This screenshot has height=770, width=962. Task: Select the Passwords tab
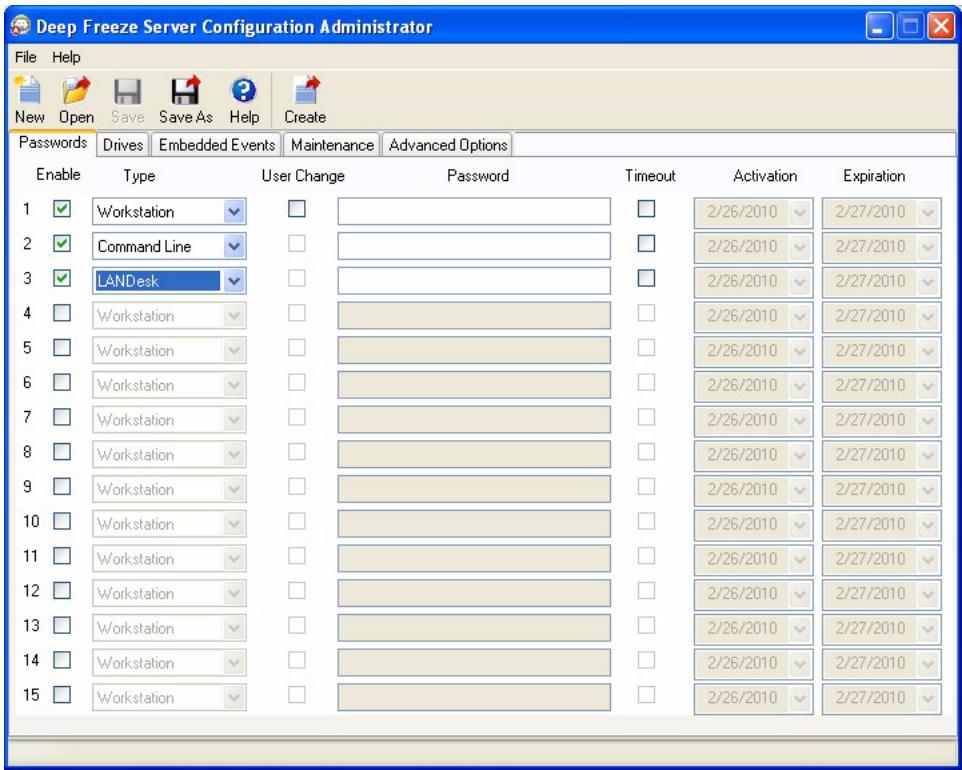pos(53,142)
